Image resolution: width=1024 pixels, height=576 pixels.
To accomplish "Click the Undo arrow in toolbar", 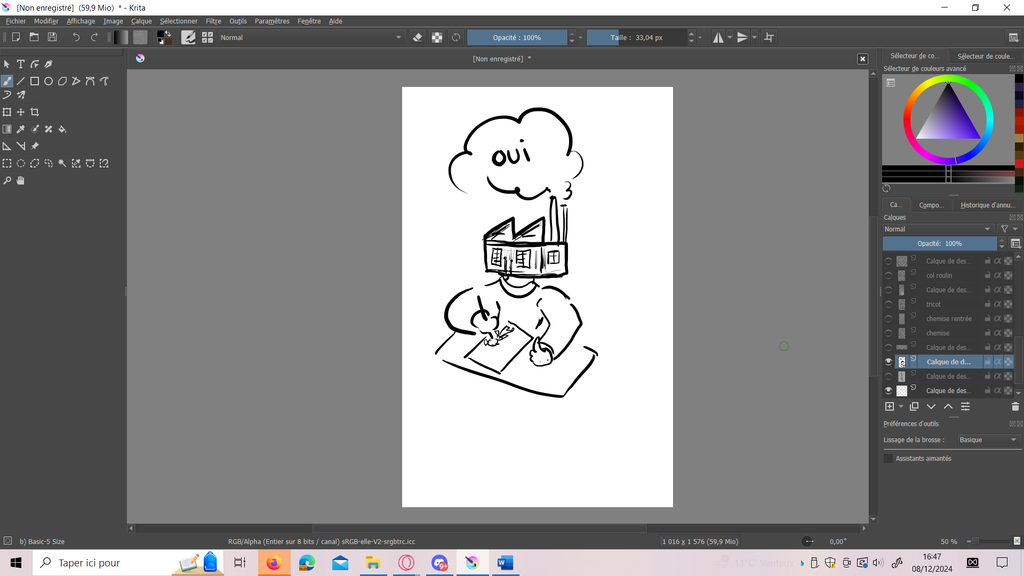I will (76, 37).
